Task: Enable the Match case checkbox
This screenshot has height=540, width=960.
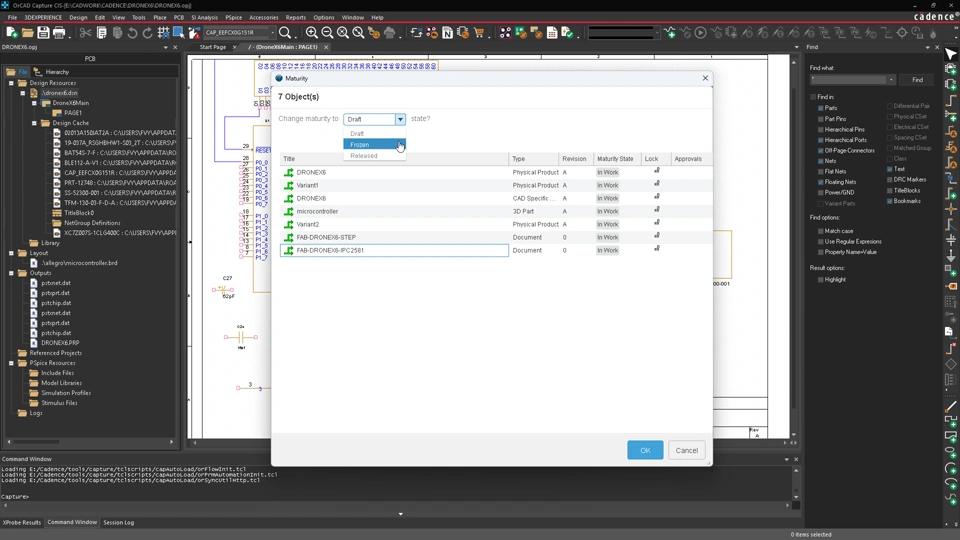Action: [x=821, y=231]
